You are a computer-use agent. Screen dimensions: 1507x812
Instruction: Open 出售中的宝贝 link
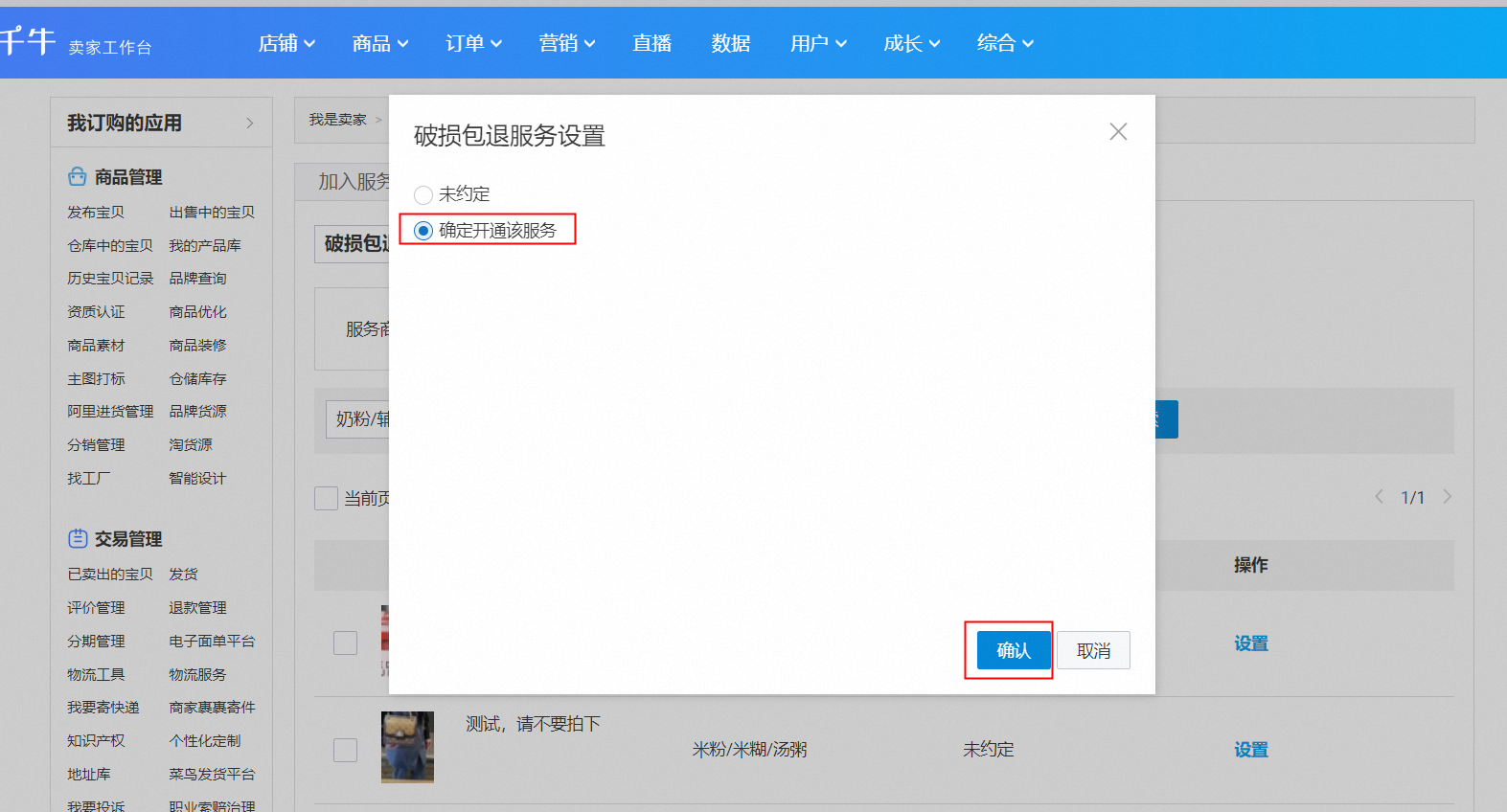212,213
